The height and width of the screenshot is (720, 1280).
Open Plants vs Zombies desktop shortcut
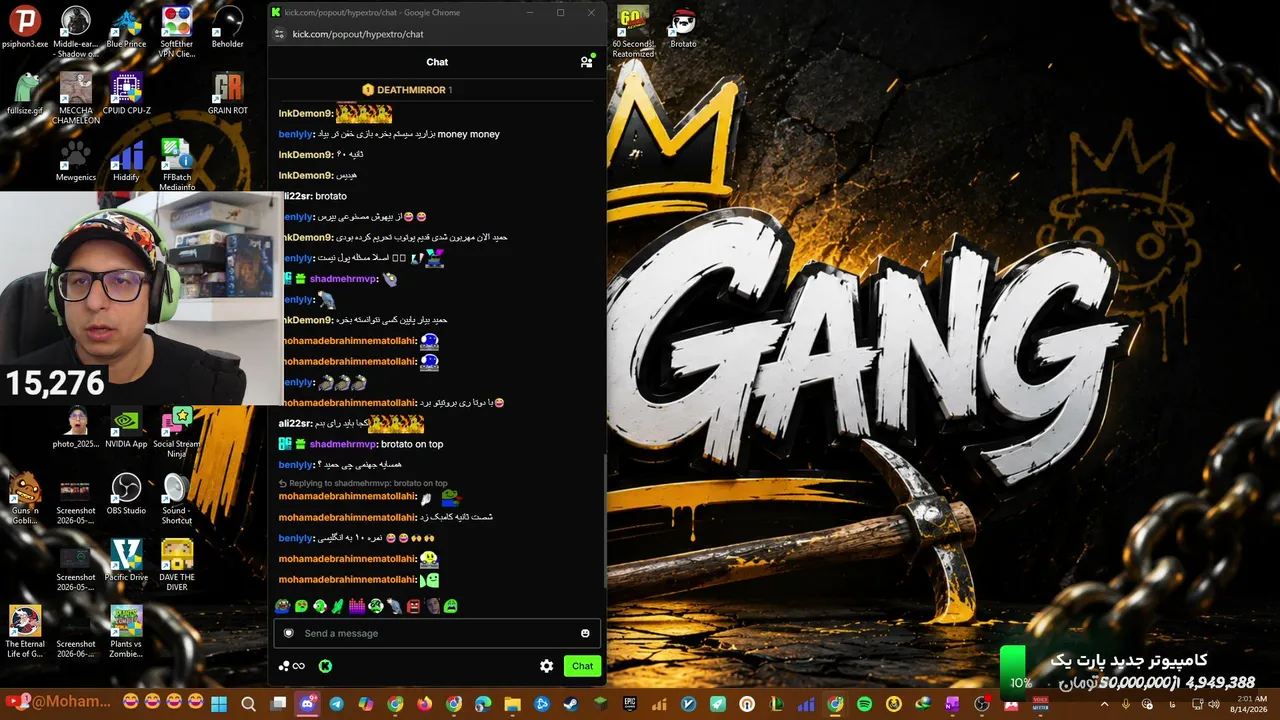tap(126, 632)
